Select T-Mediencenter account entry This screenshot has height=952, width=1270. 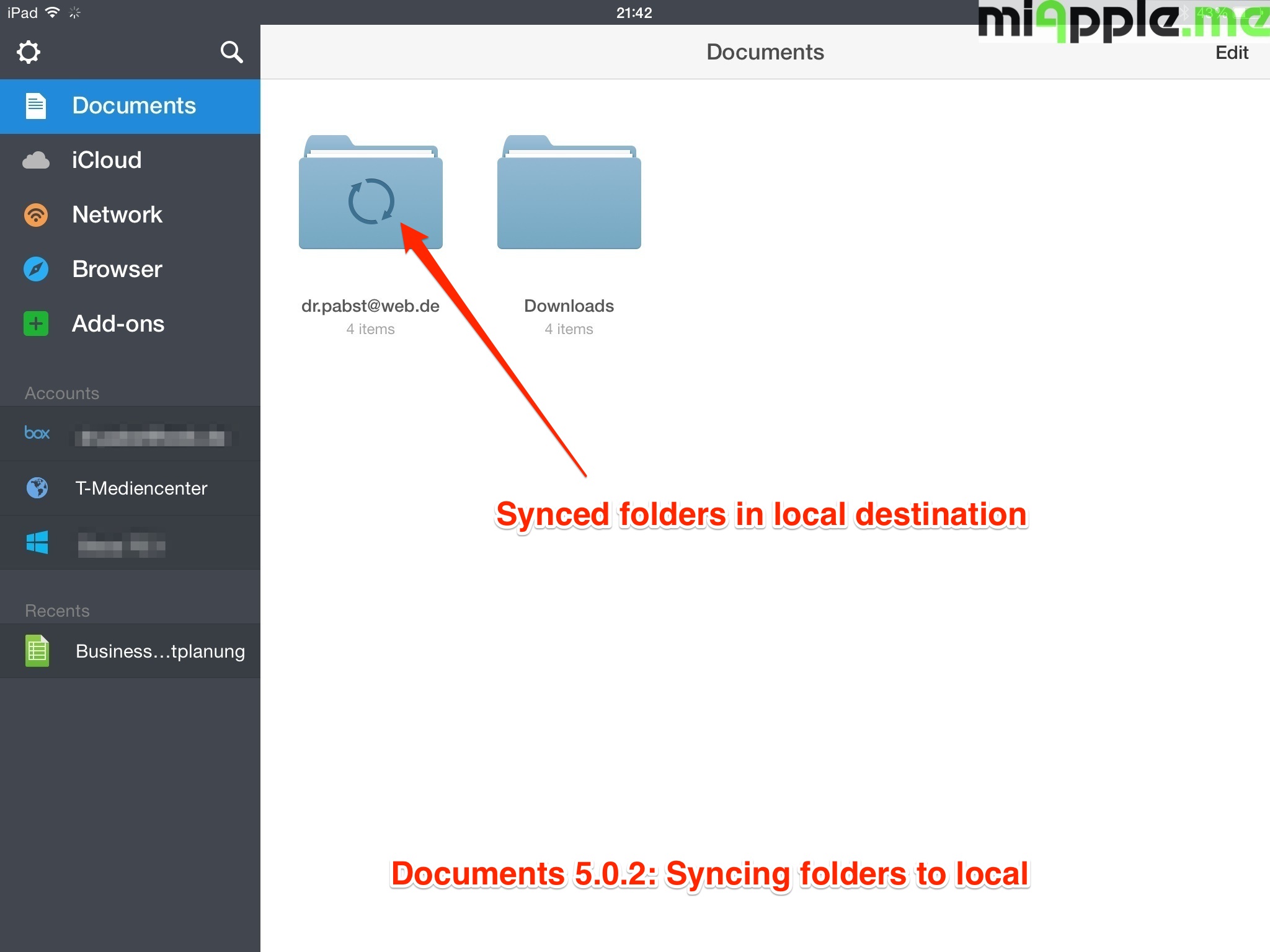point(141,488)
